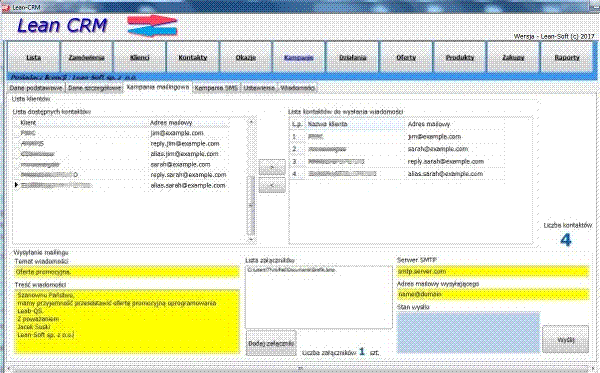600x373 pixels.
Task: Open the Okazje section
Action: coord(246,57)
